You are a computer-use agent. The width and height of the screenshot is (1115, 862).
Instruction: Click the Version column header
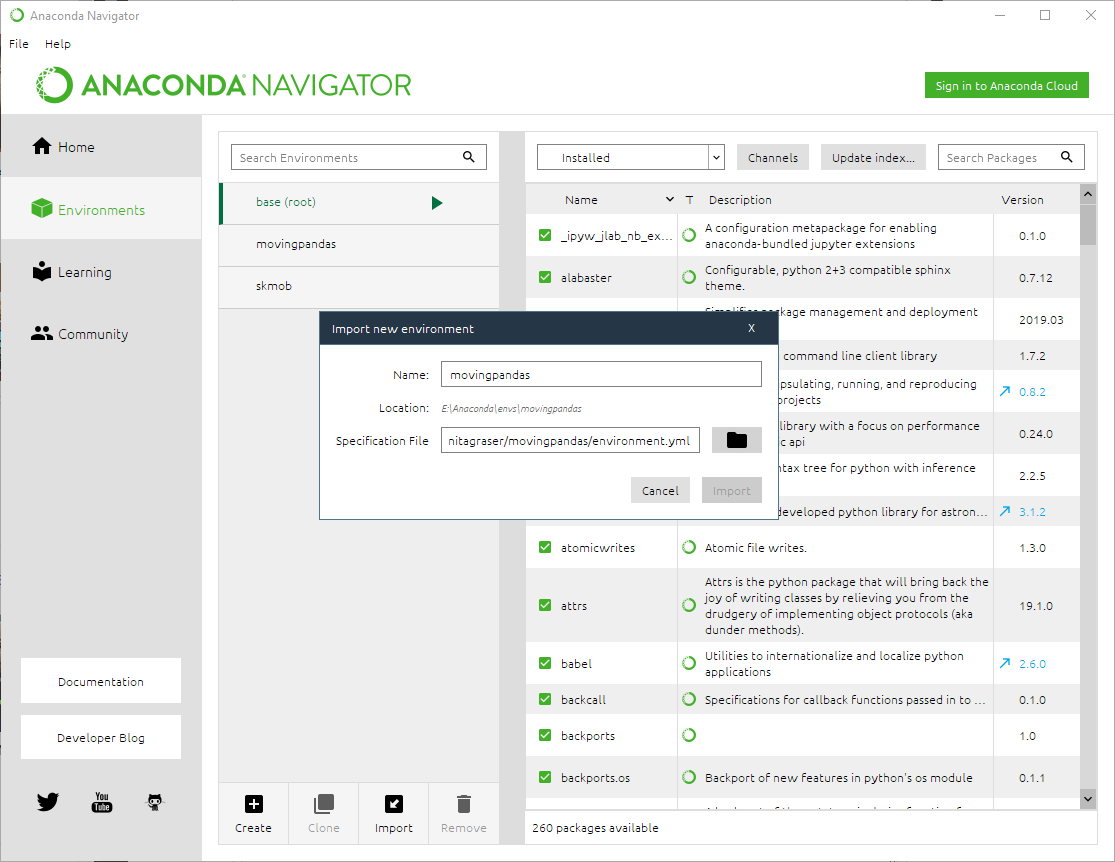point(1023,200)
